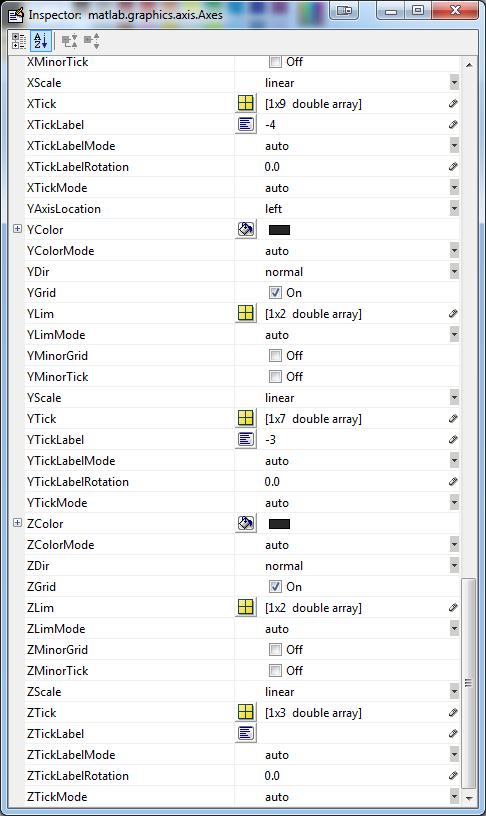Enable the YMinorTick checkbox
Screen dimensions: 486x816
275,376
